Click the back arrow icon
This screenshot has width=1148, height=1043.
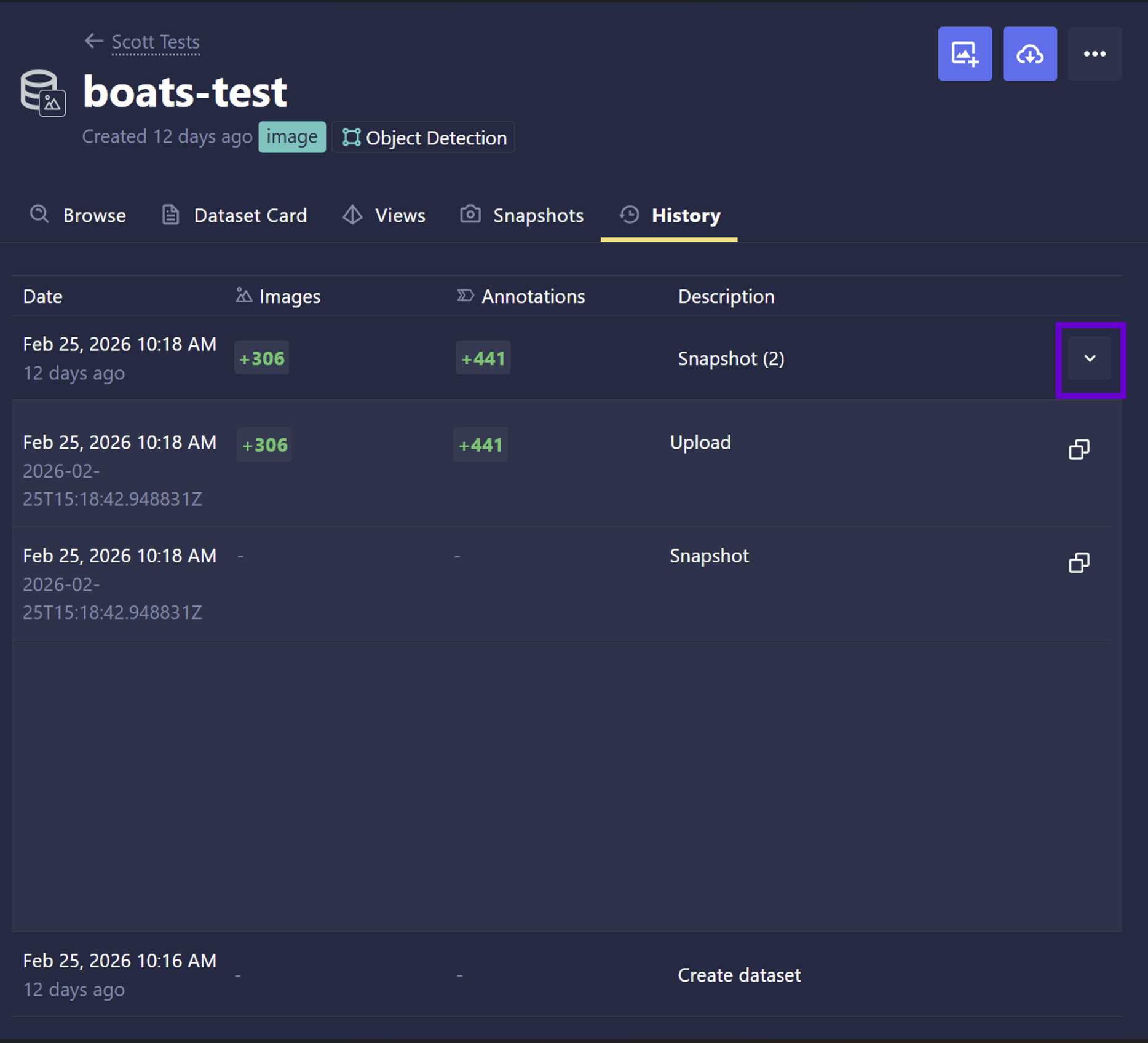click(x=93, y=41)
